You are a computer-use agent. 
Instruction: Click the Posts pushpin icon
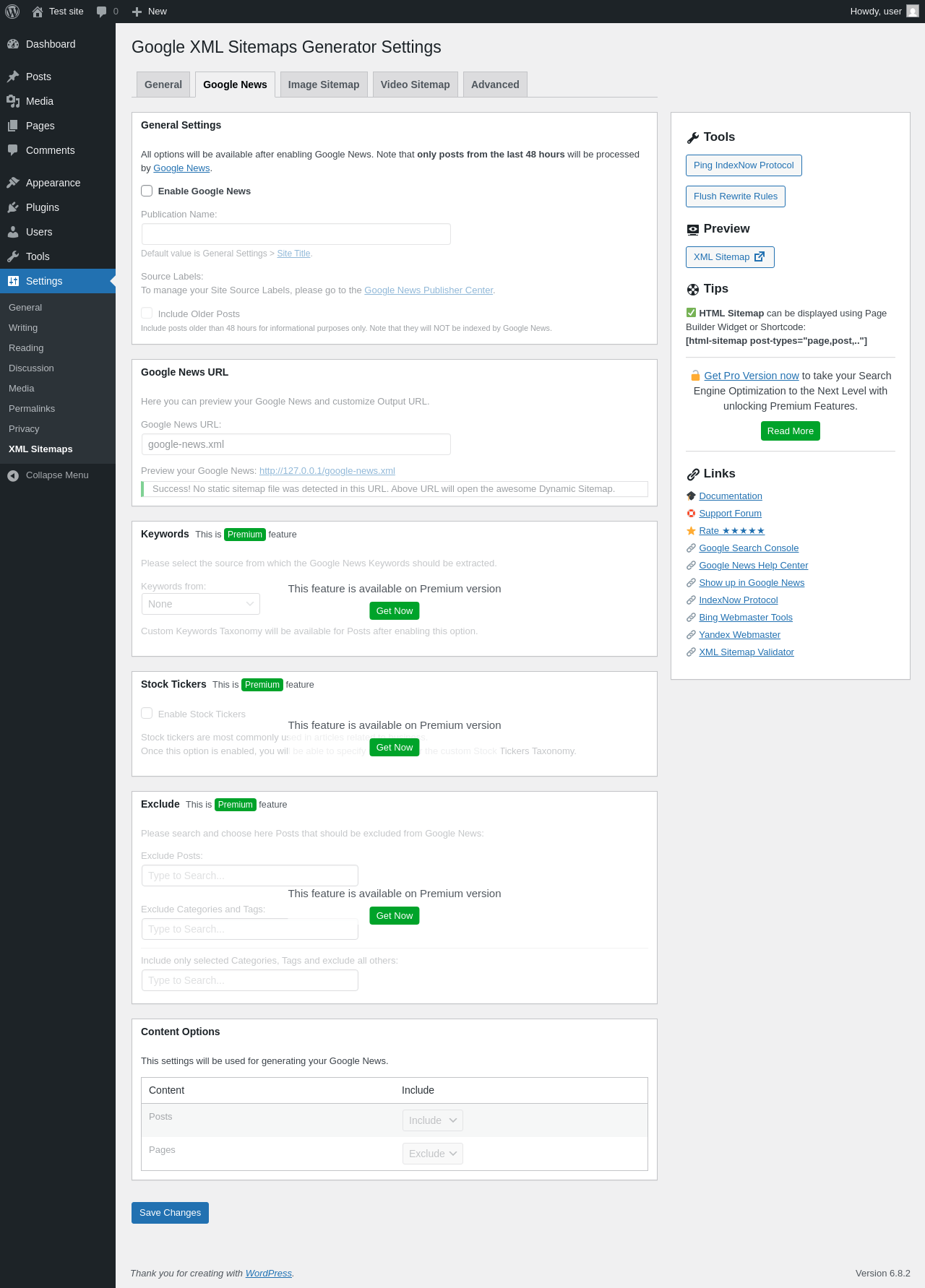click(13, 77)
